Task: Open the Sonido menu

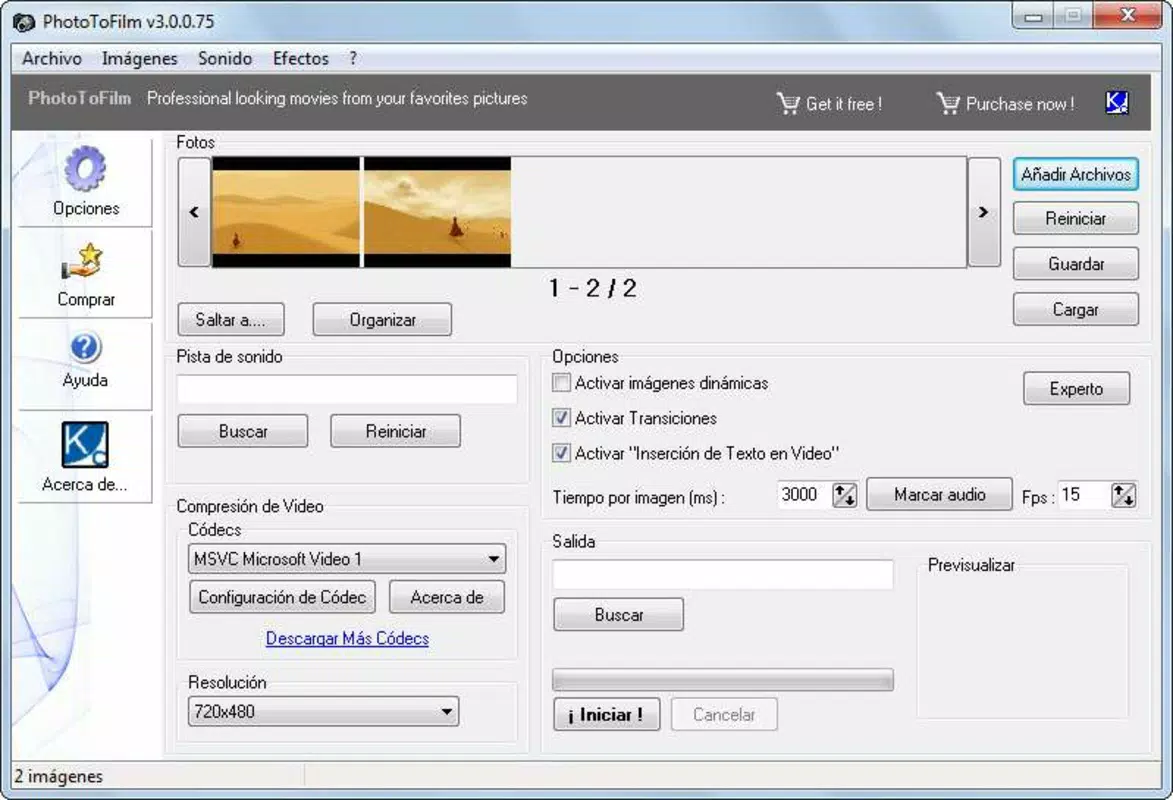Action: [x=224, y=58]
